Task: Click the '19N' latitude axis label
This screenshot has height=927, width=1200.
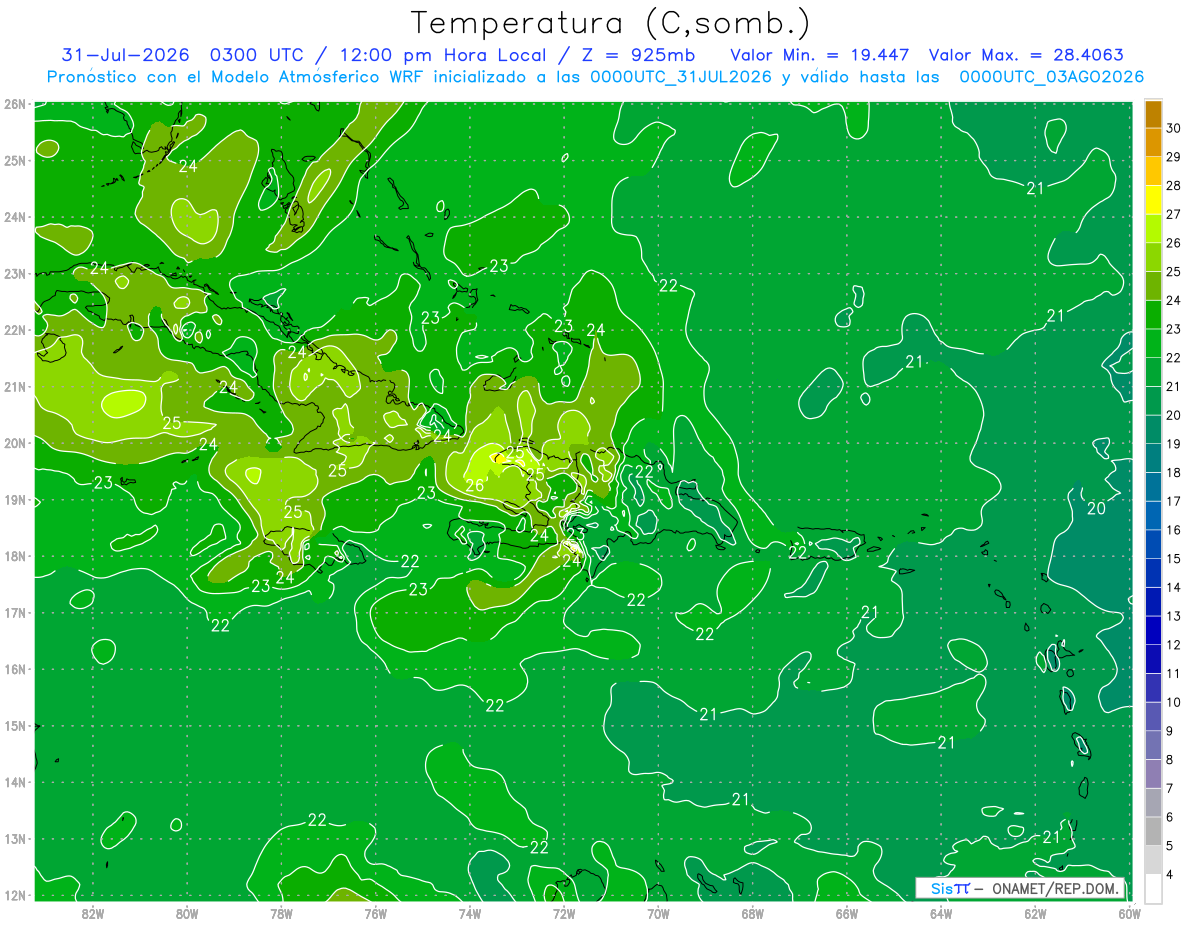Action: (x=16, y=499)
